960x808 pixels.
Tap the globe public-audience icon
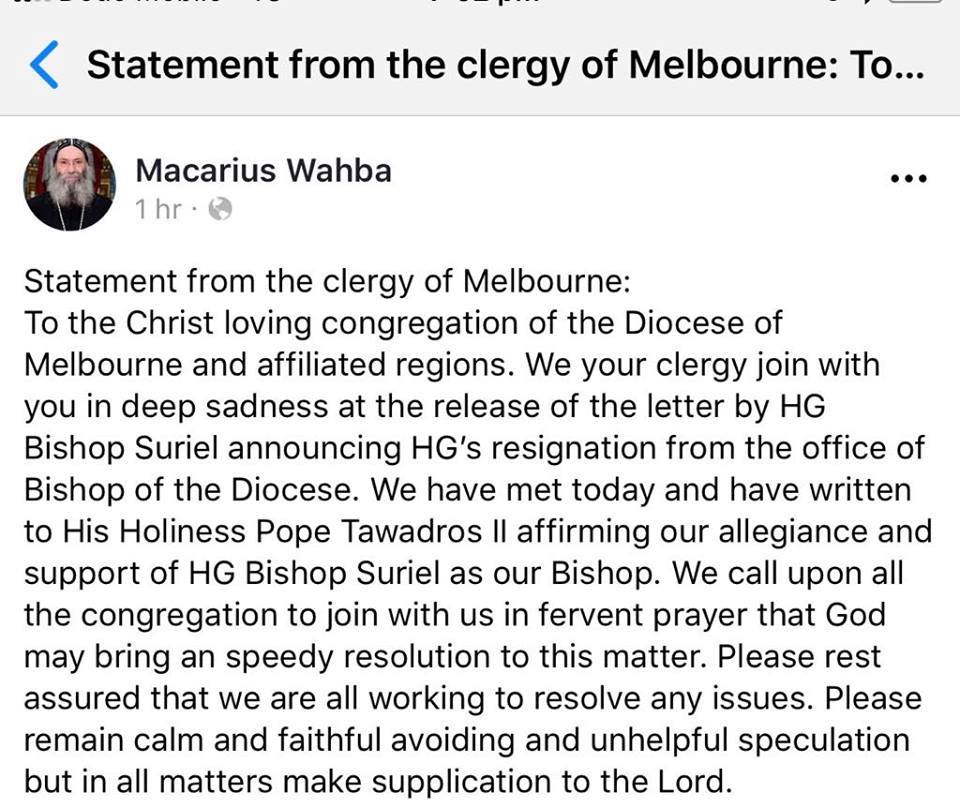pyautogui.click(x=220, y=209)
